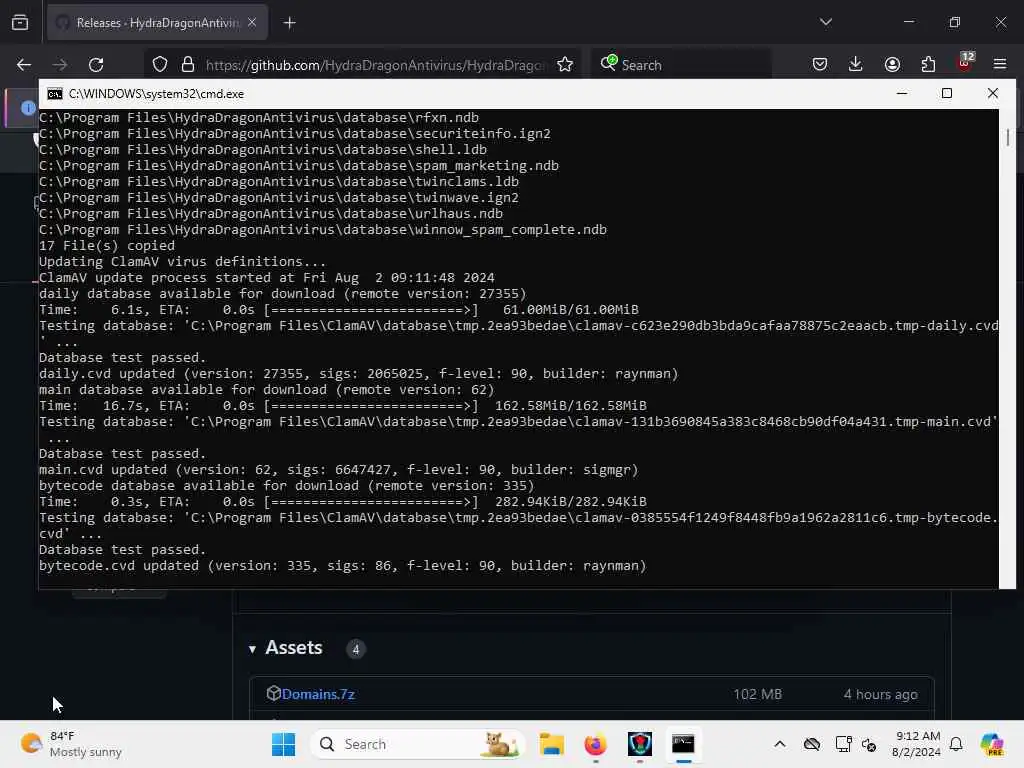Open the notifications bell icon
Image resolution: width=1024 pixels, height=768 pixels.
coord(956,744)
